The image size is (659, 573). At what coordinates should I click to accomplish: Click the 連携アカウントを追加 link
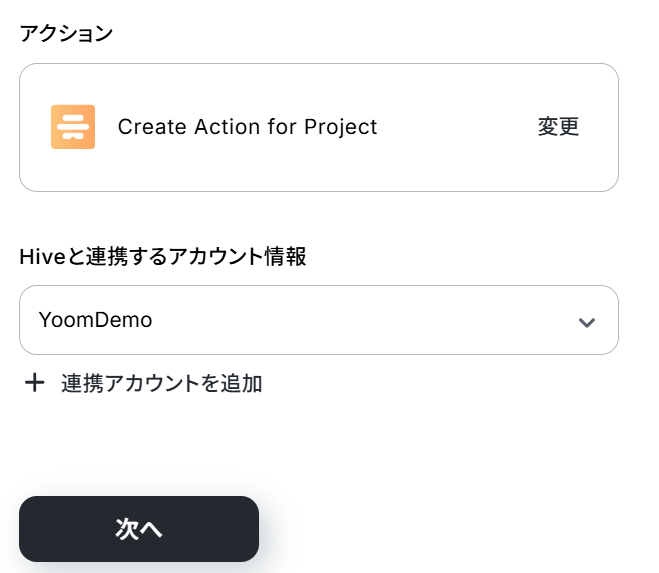click(x=161, y=383)
